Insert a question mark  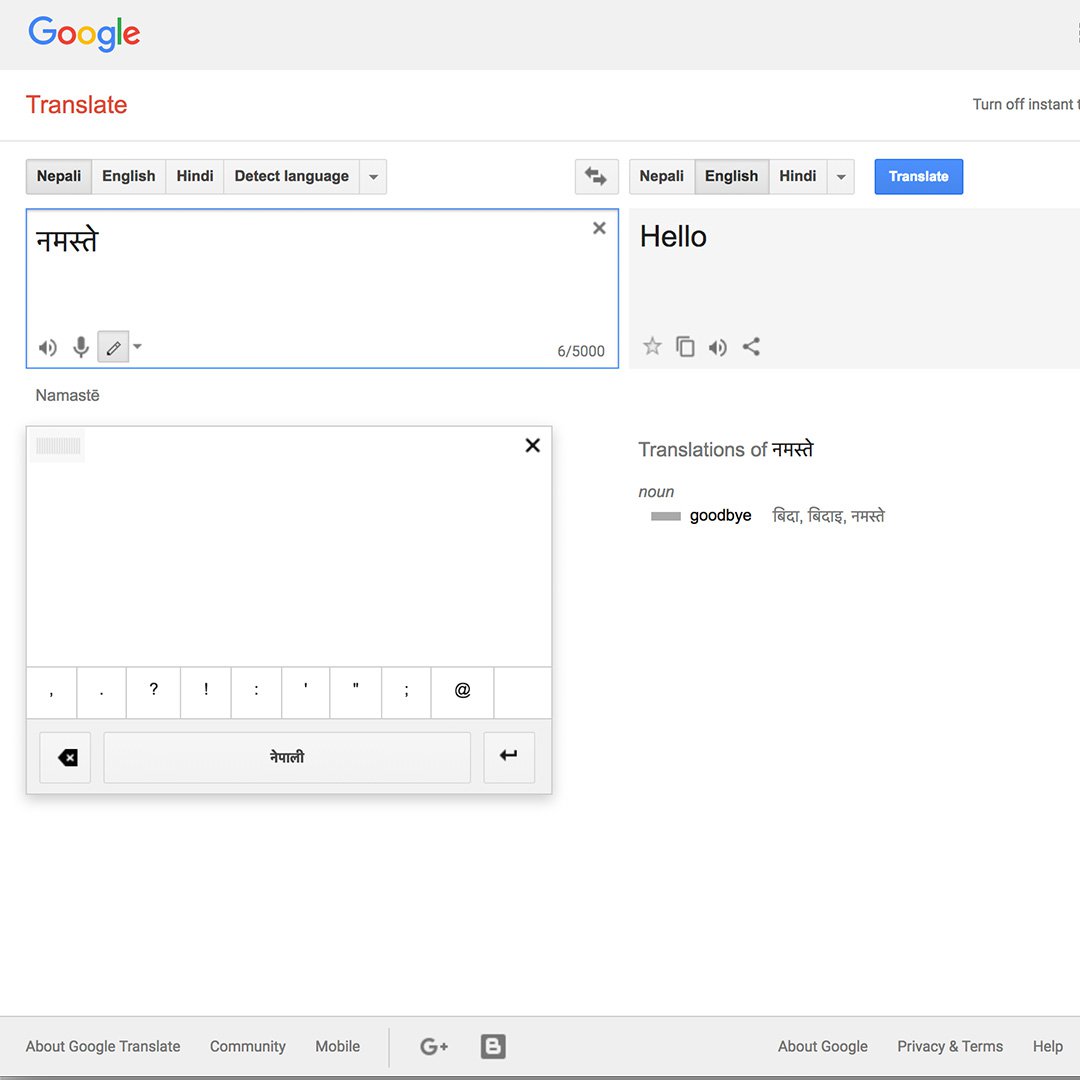coord(154,692)
